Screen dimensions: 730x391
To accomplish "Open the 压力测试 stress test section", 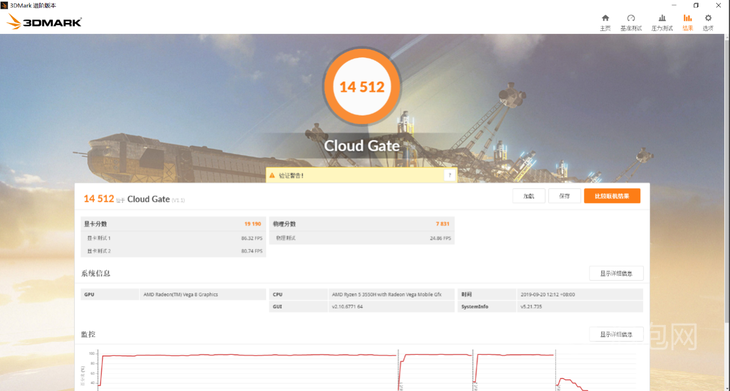I will click(662, 22).
